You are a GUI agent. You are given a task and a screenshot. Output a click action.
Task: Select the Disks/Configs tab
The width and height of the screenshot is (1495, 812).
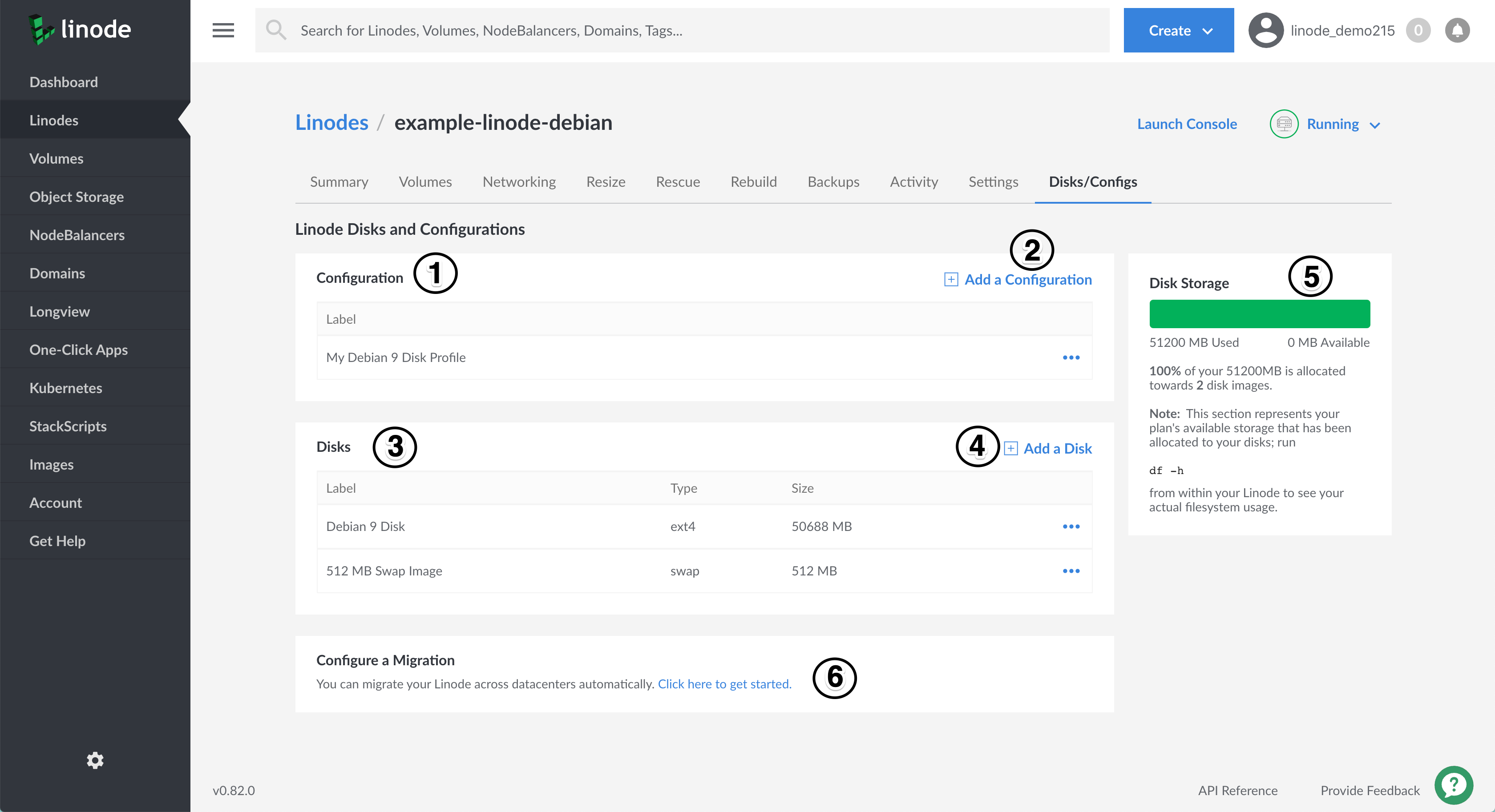click(1093, 181)
